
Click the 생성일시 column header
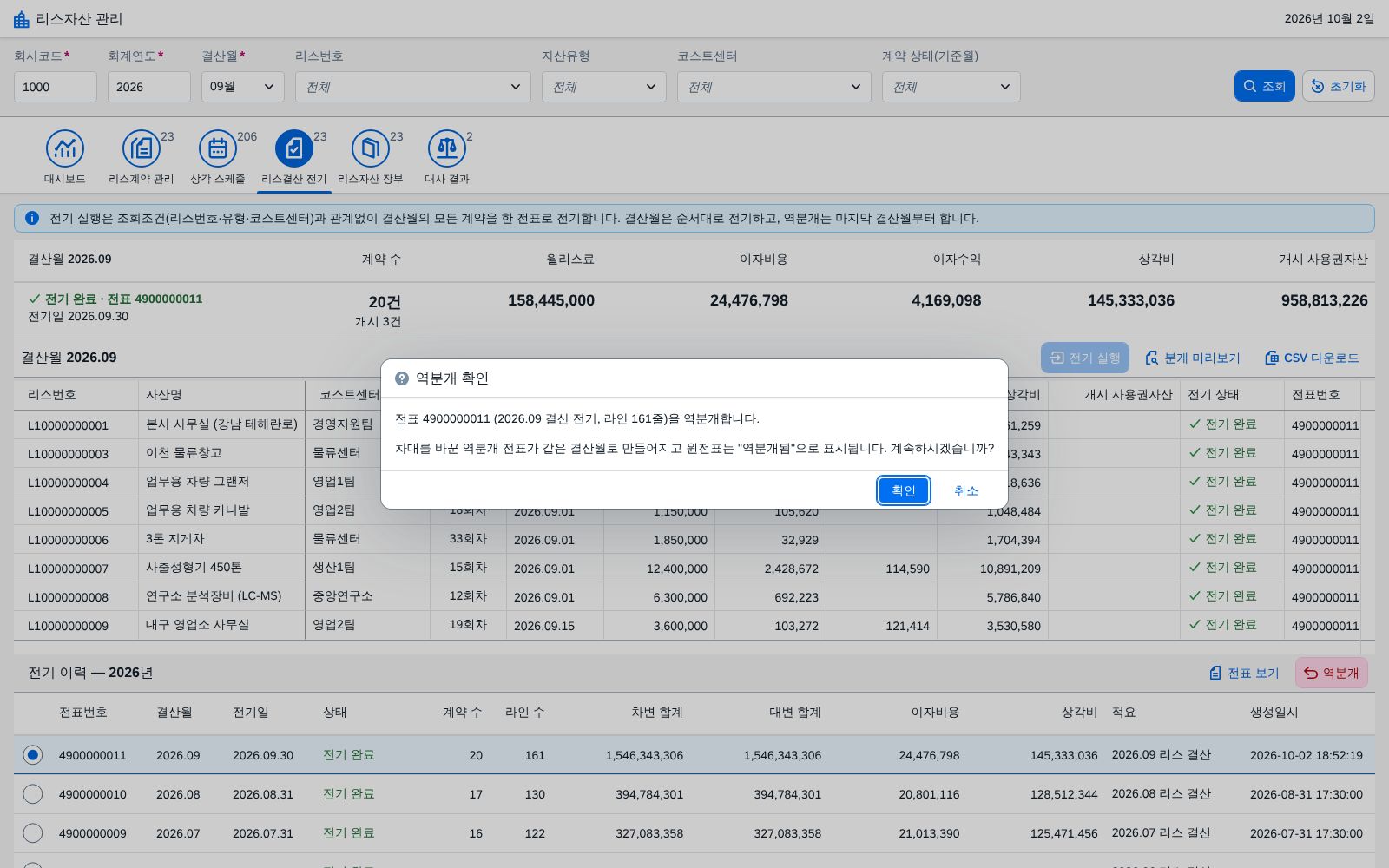[1274, 712]
